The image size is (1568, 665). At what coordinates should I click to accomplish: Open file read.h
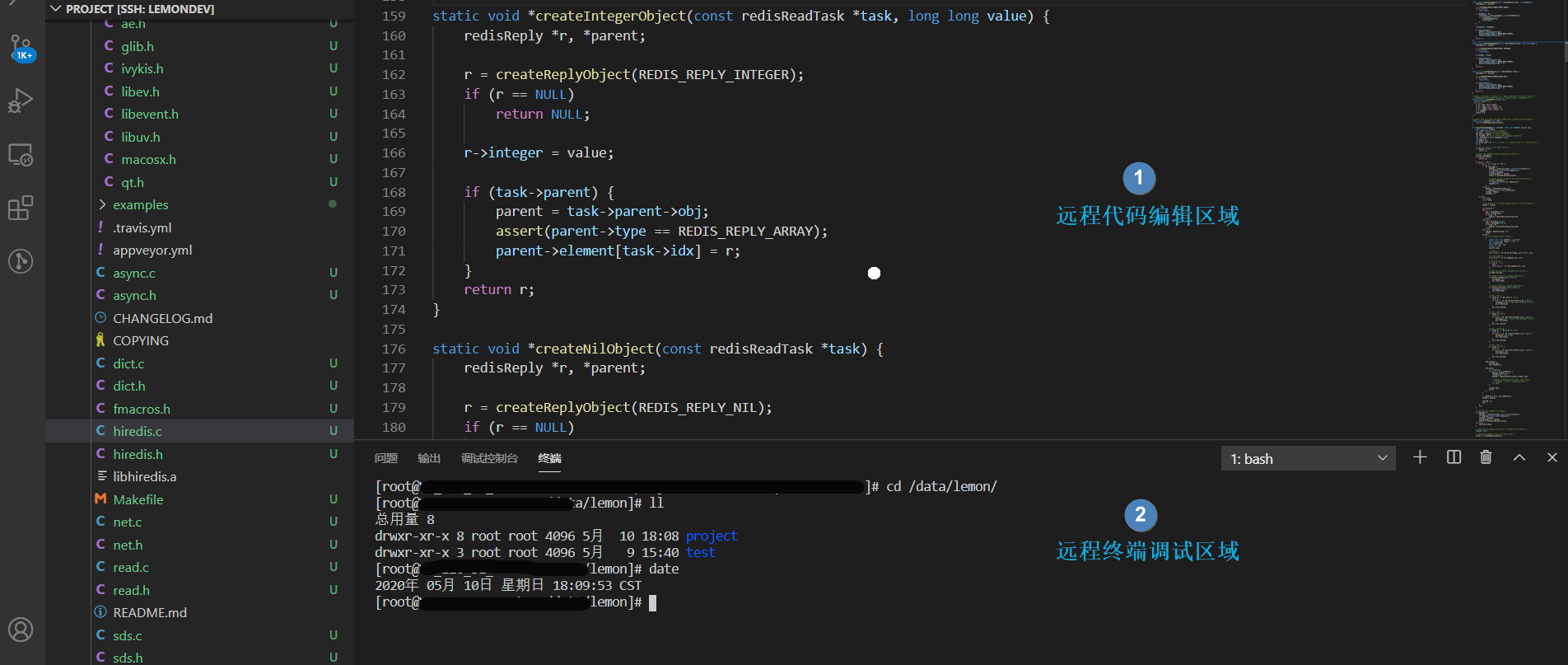(132, 590)
